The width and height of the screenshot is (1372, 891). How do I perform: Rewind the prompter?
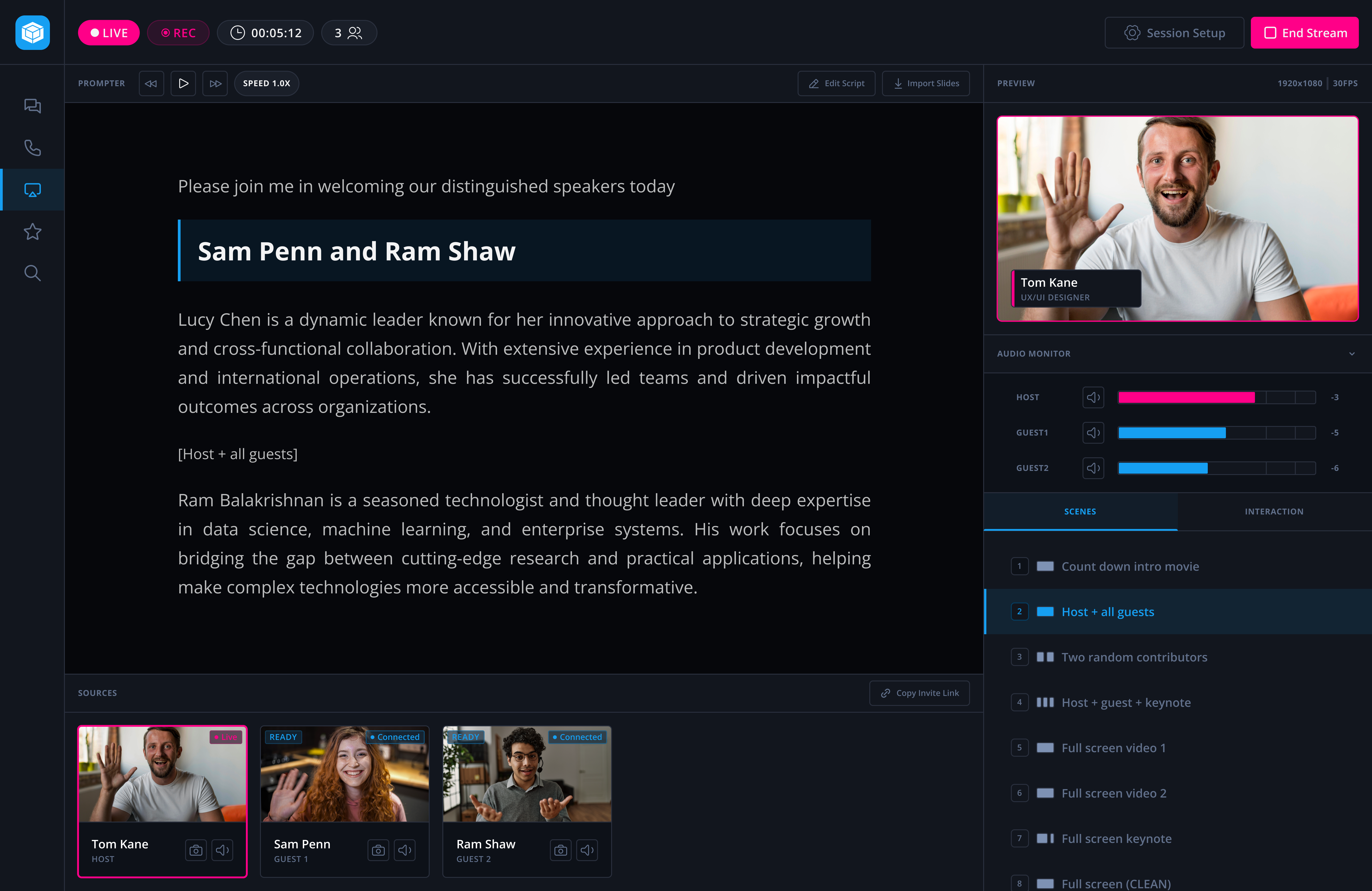[x=151, y=83]
